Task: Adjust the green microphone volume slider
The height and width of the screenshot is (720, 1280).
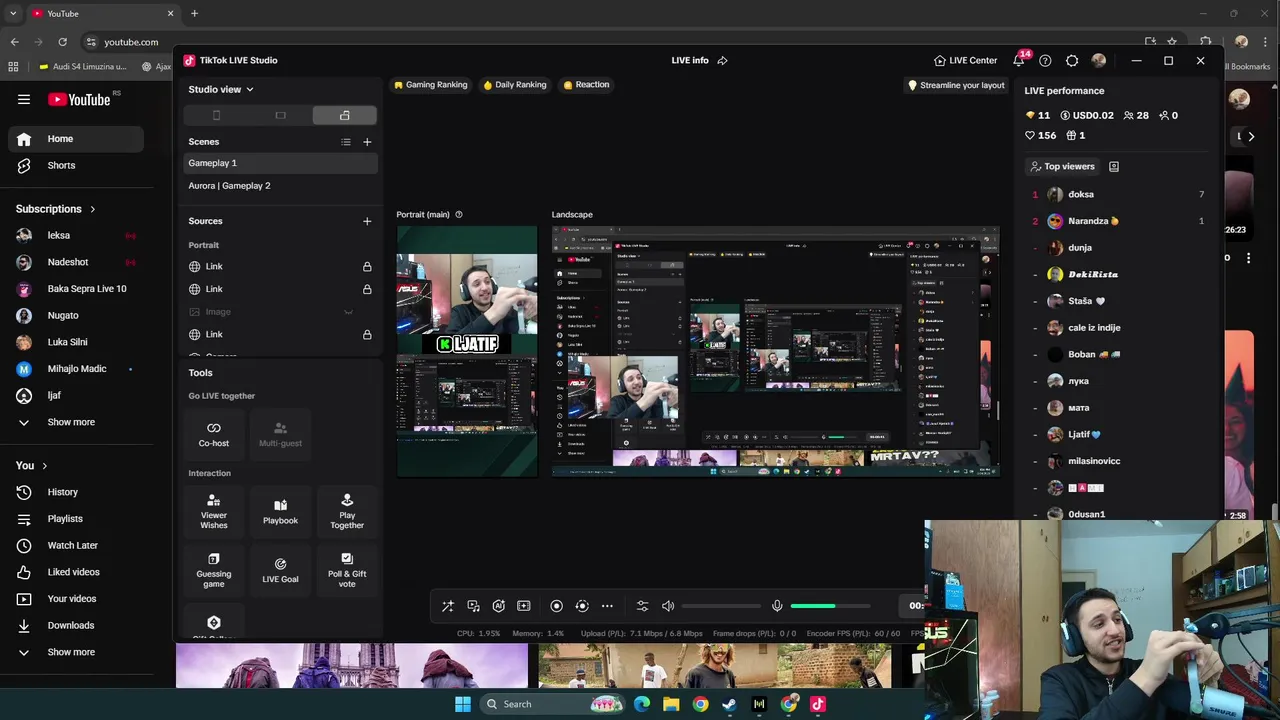Action: (830, 606)
